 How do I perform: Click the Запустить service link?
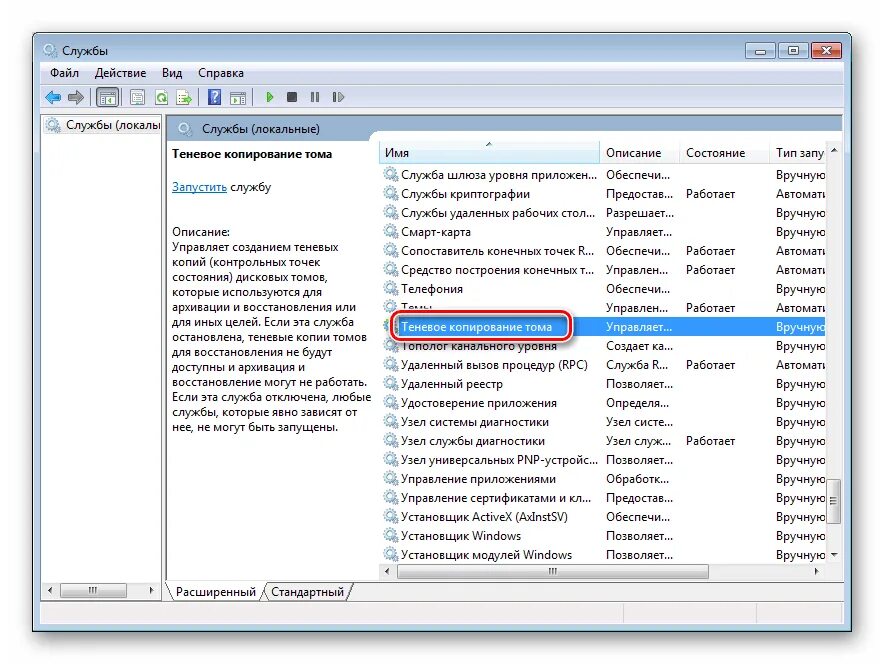[199, 187]
